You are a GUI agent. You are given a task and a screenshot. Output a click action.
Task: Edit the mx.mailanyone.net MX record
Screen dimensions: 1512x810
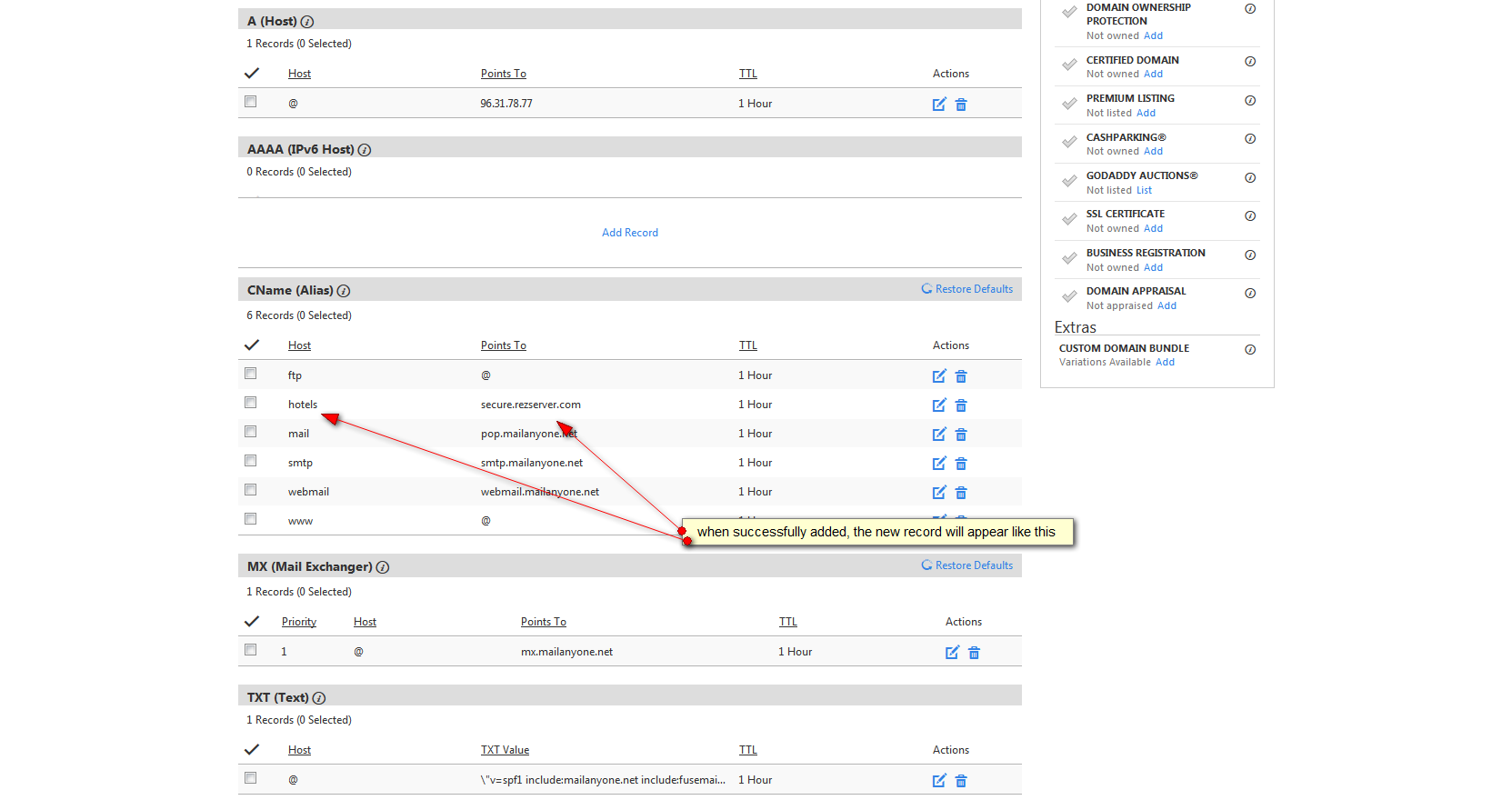click(952, 653)
